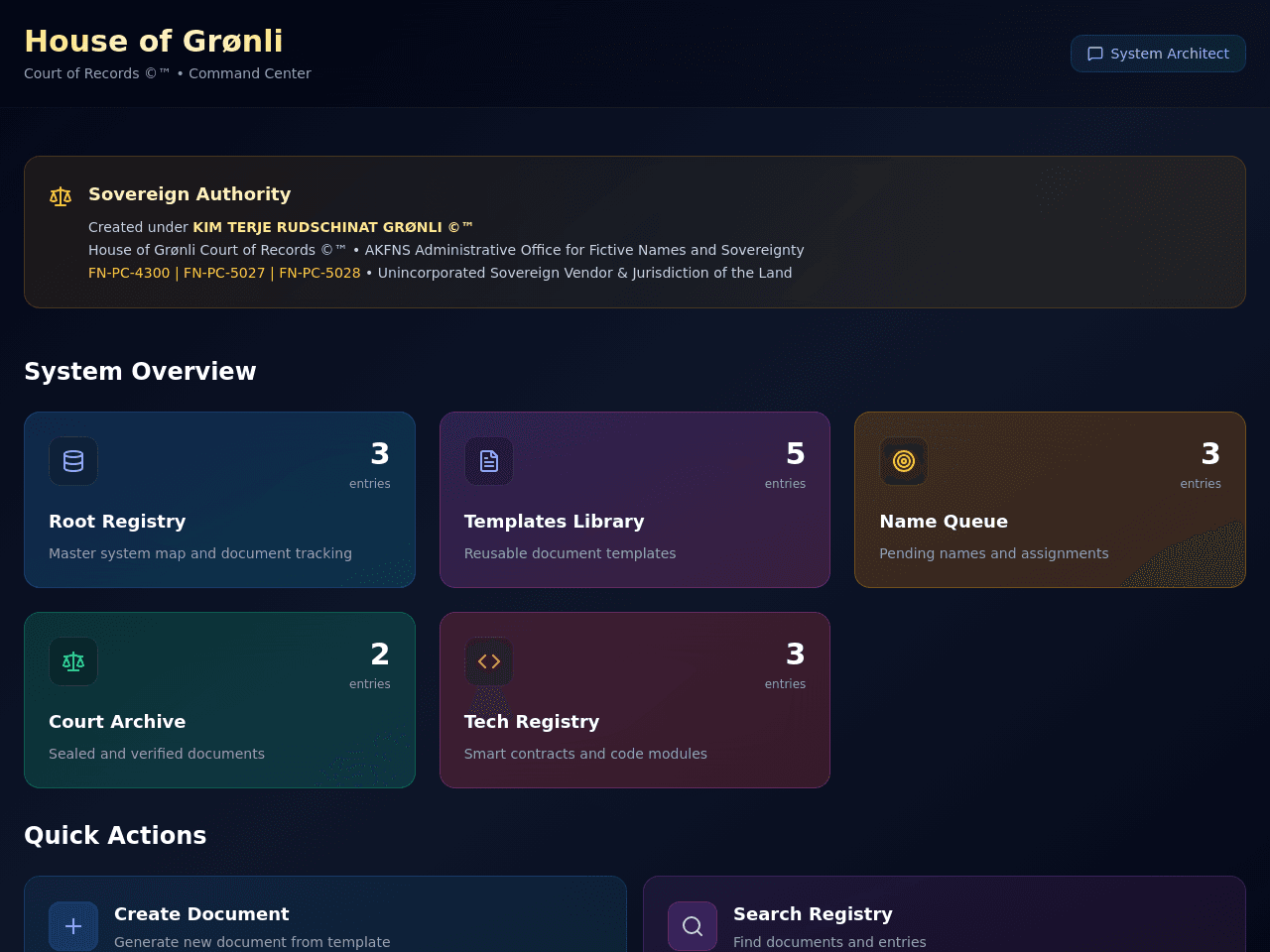This screenshot has width=1270, height=952.
Task: Click the target icon on Name Queue card
Action: pos(904,461)
